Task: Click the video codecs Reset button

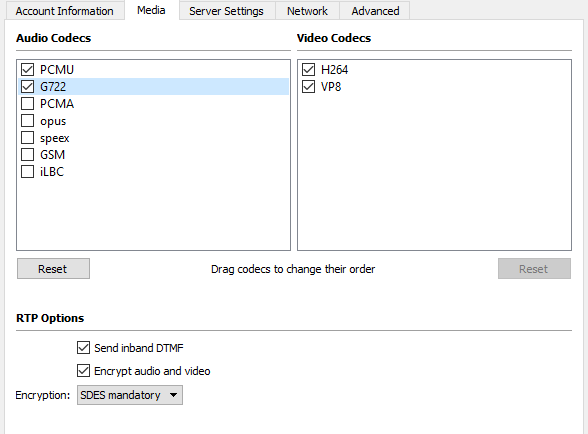Action: tap(534, 269)
